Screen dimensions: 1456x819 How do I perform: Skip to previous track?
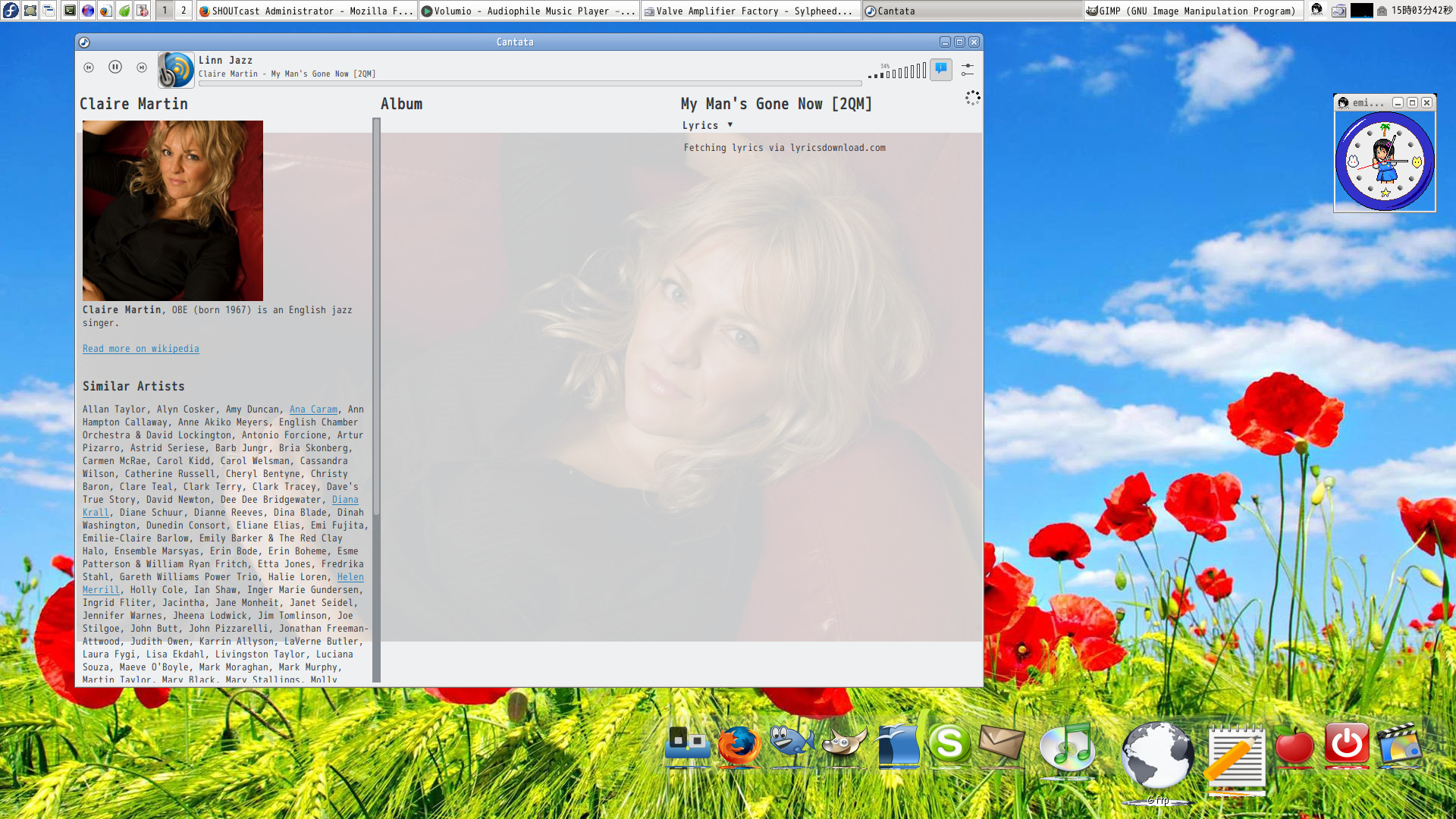click(89, 67)
